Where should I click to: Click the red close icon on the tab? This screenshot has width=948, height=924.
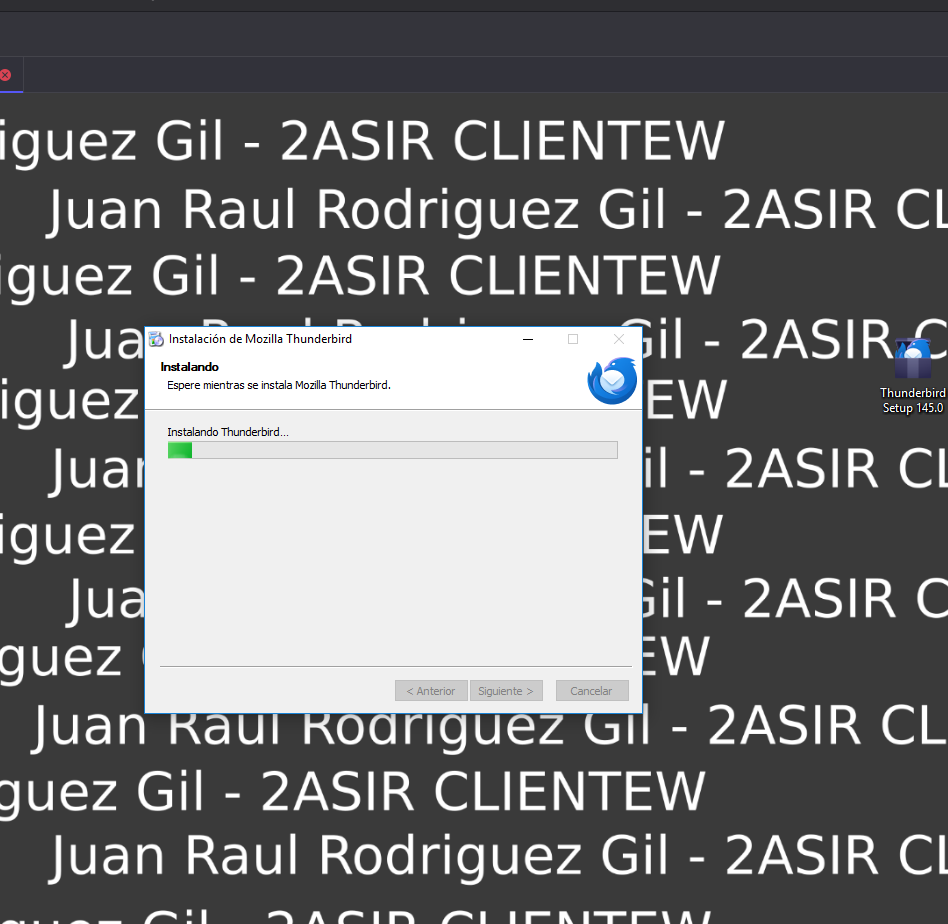click(5, 75)
